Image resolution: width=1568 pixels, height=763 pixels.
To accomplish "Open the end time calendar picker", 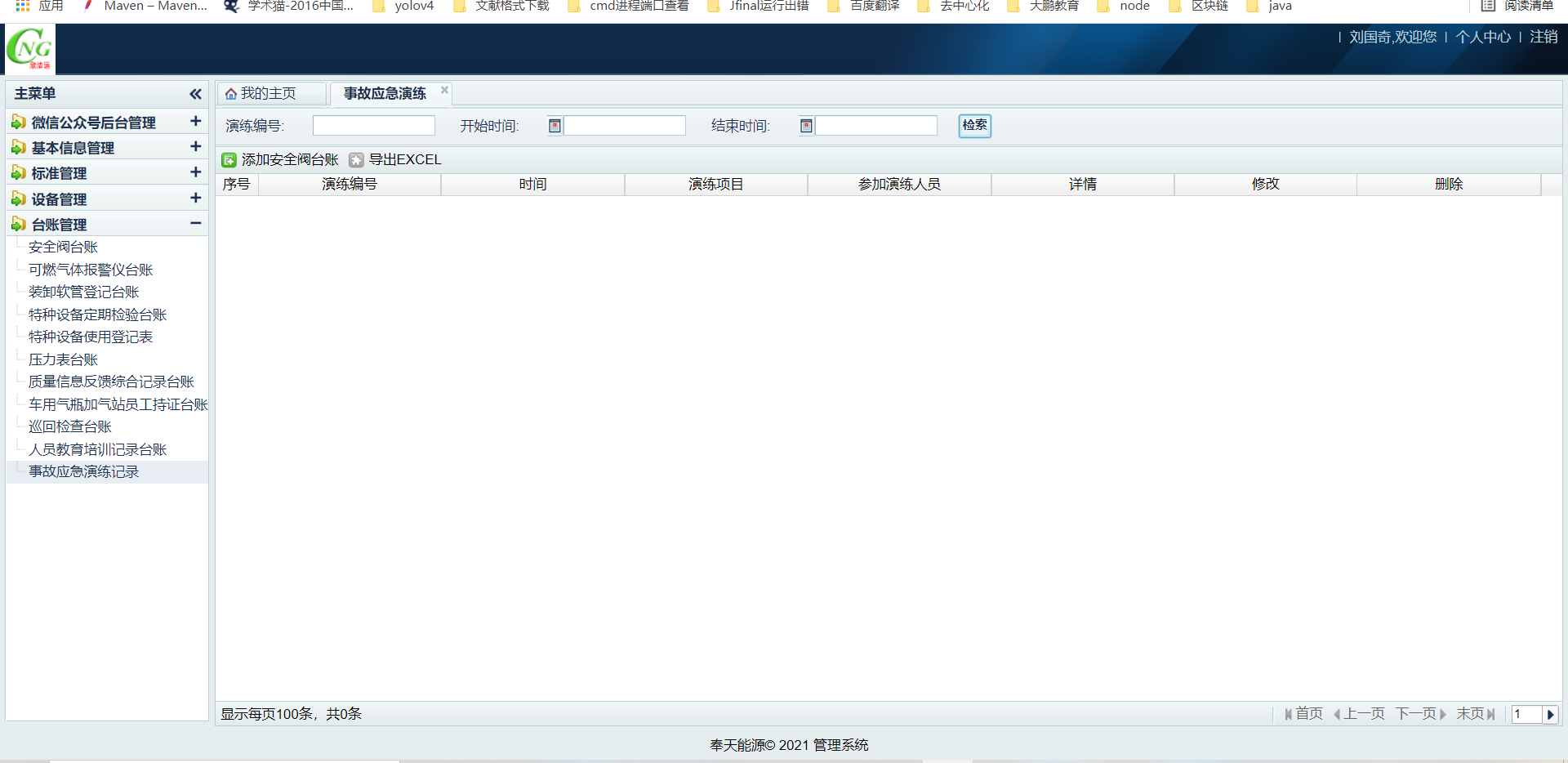I will (x=806, y=126).
